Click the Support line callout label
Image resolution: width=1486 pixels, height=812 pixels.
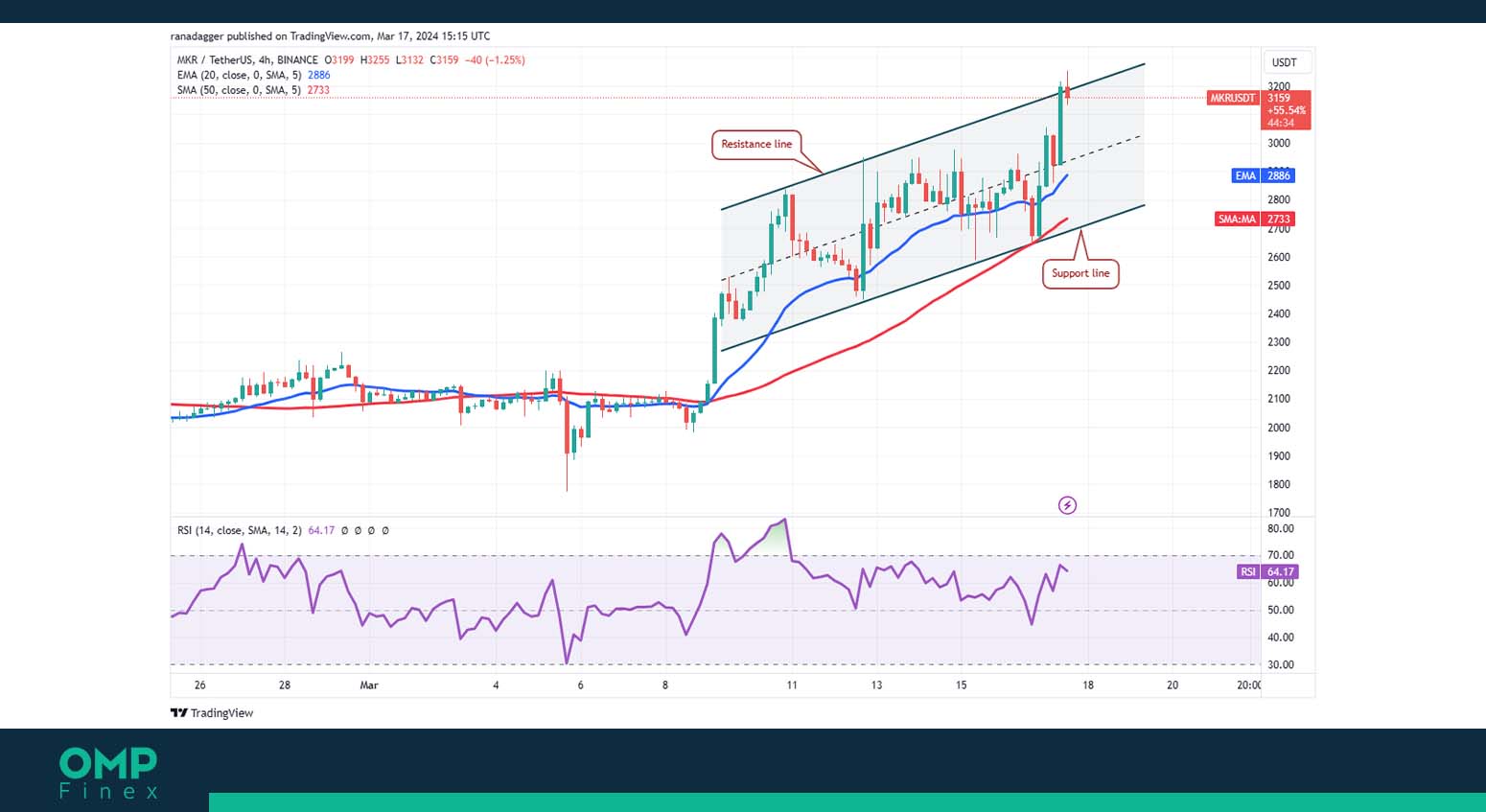pyautogui.click(x=1080, y=273)
